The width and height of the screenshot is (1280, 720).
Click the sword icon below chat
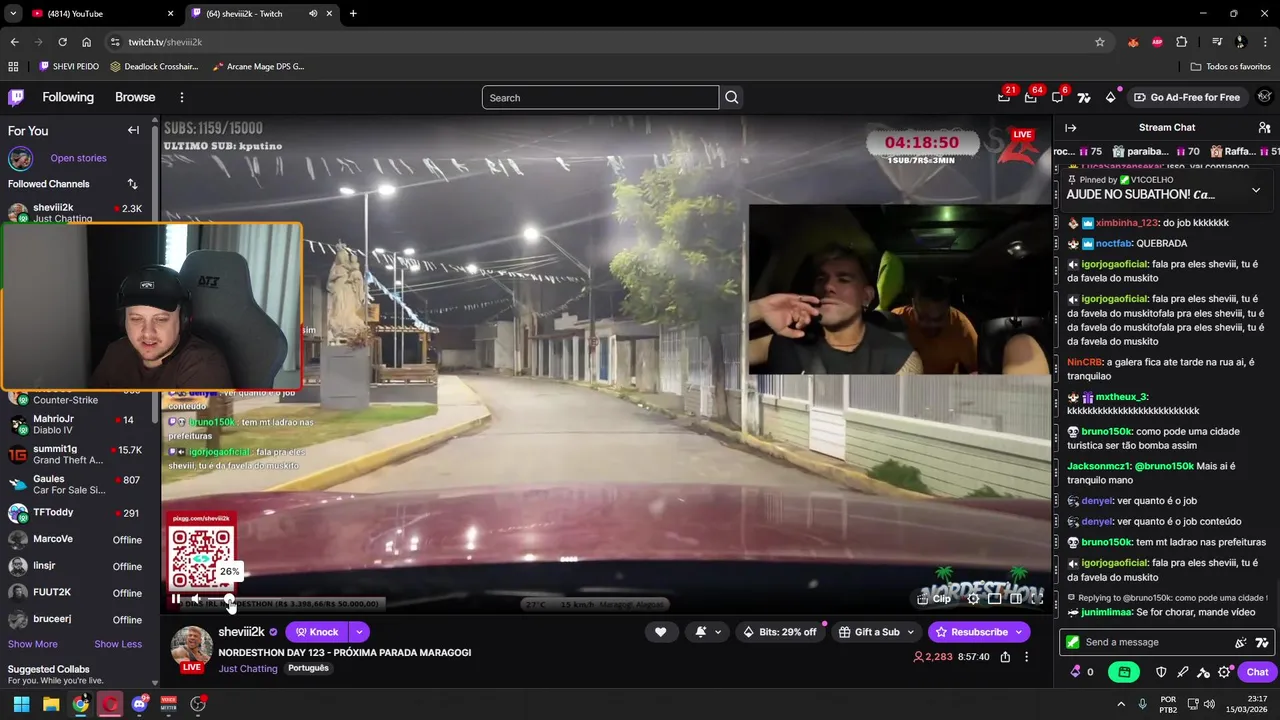pyautogui.click(x=1183, y=672)
